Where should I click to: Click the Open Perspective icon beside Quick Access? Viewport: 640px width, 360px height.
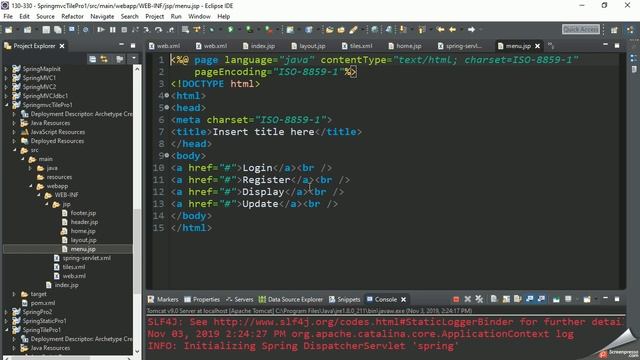pyautogui.click(x=614, y=30)
